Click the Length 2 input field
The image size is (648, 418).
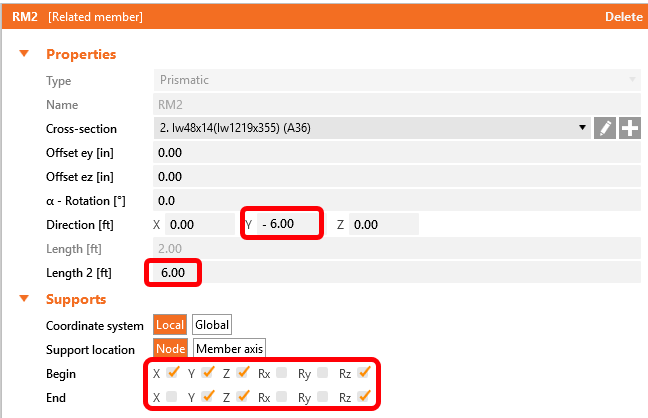175,272
